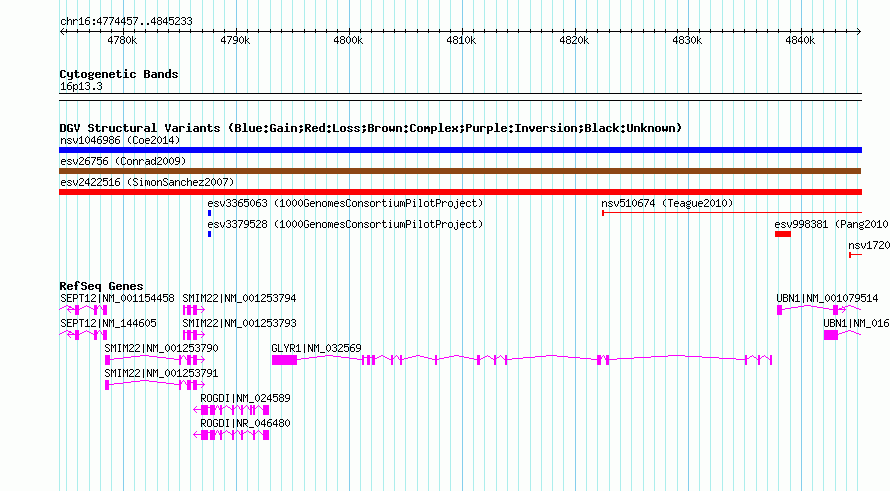The image size is (890, 491).
Task: Select the red esv998381 loss block
Action: coord(783,234)
